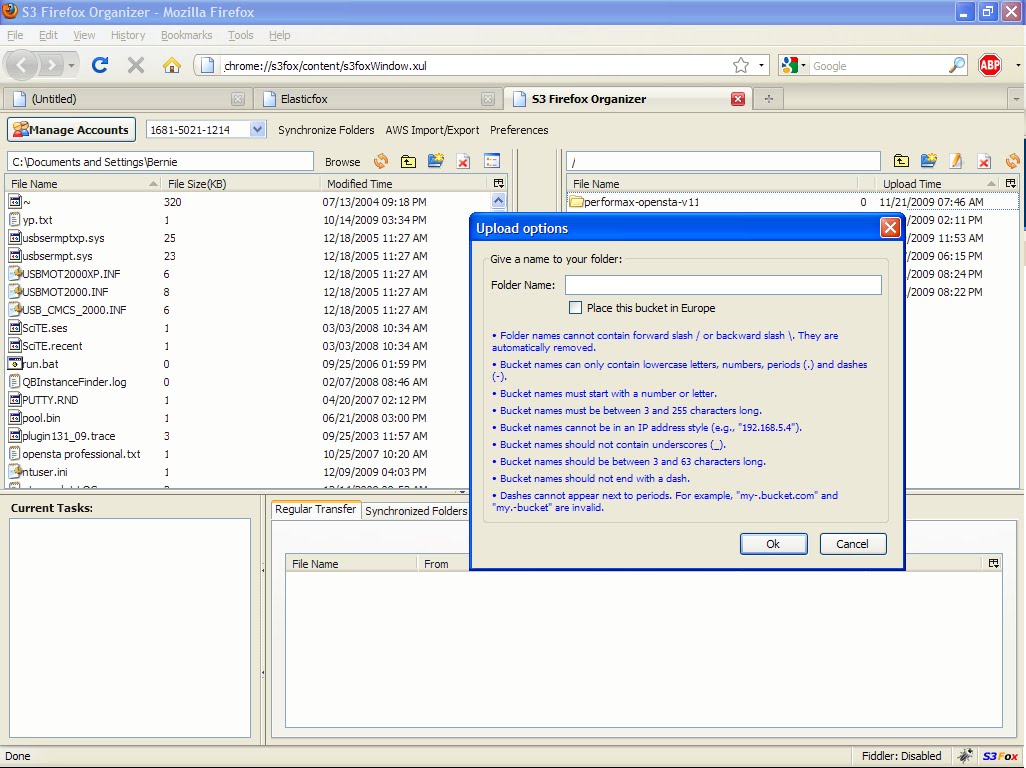Switch to the Elasticfox tab
This screenshot has width=1026, height=768.
pyautogui.click(x=378, y=99)
